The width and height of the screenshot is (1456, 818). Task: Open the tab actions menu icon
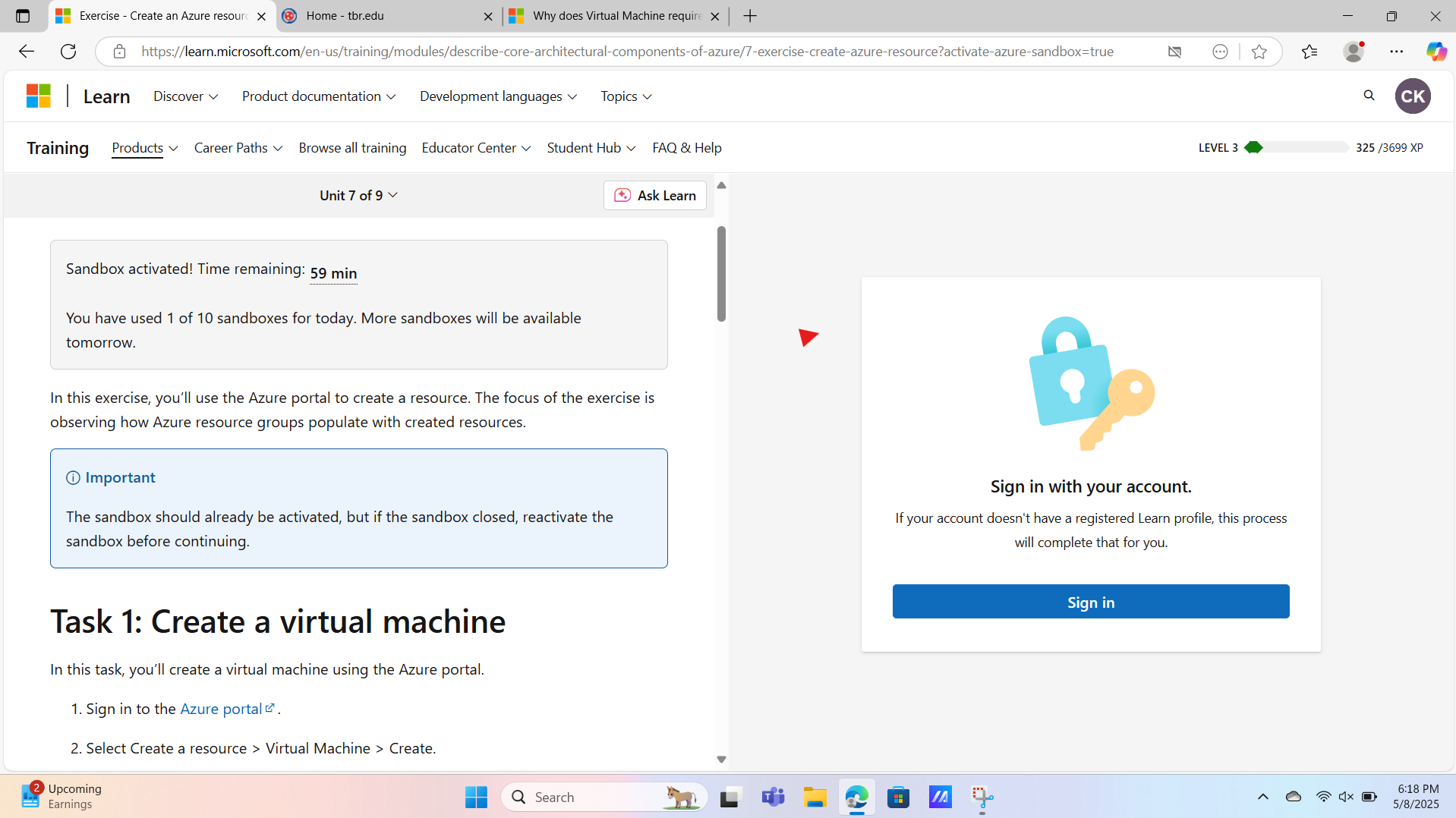[23, 16]
